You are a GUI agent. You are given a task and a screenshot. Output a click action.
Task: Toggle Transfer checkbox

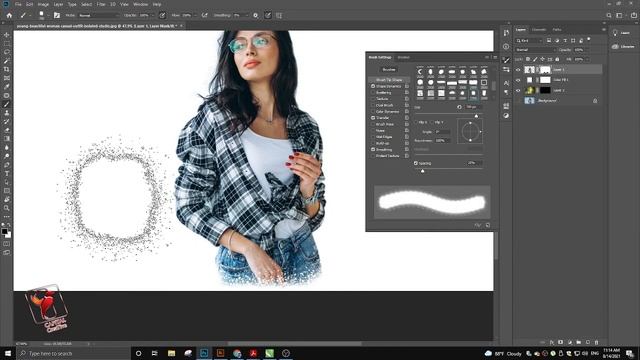[373, 118]
